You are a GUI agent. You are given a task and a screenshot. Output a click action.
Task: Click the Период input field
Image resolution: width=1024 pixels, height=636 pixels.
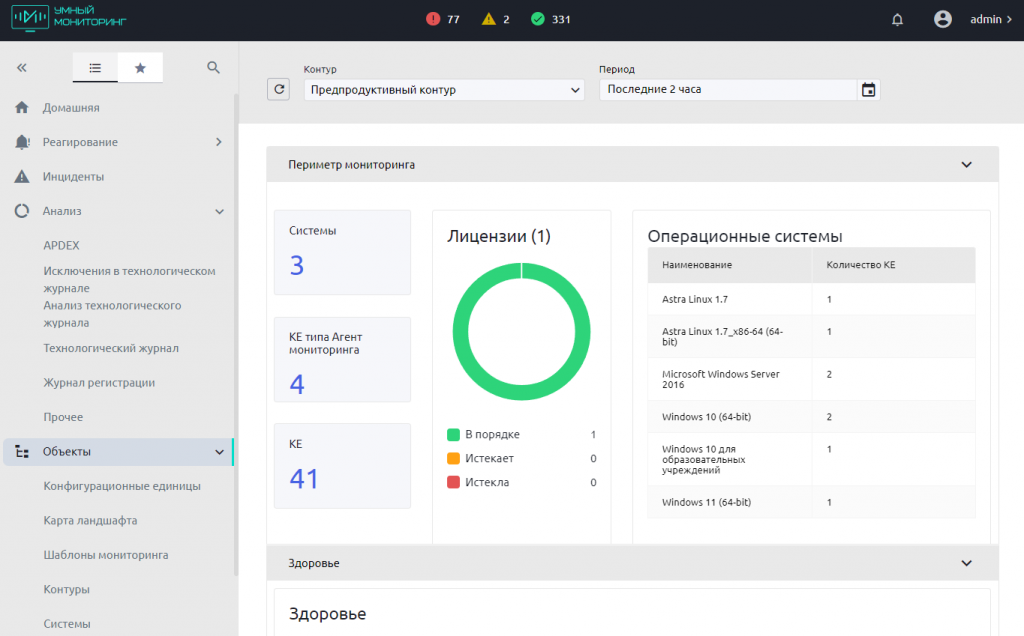point(727,90)
